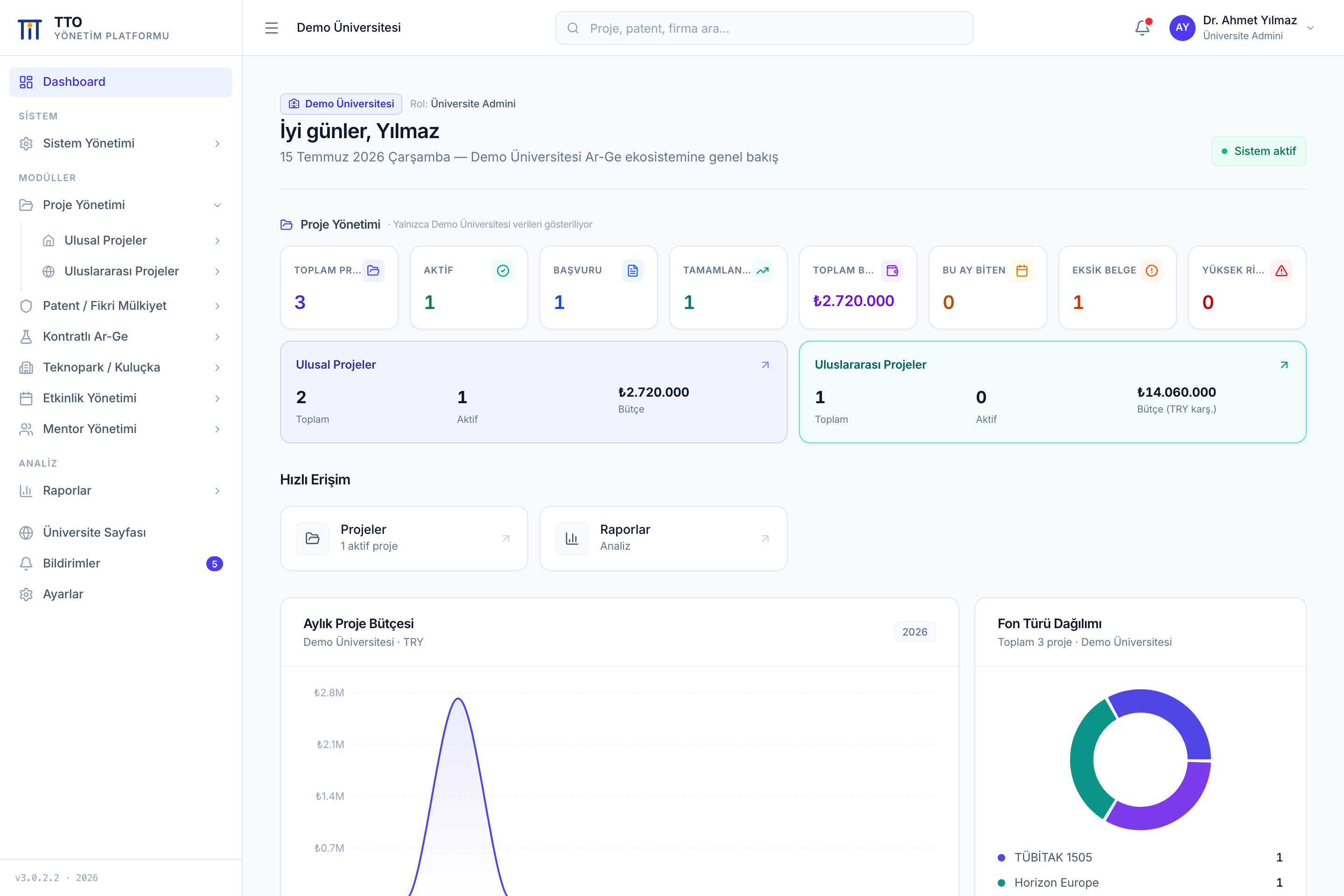This screenshot has width=1344, height=896.
Task: Click the AY user avatar
Action: (1182, 28)
